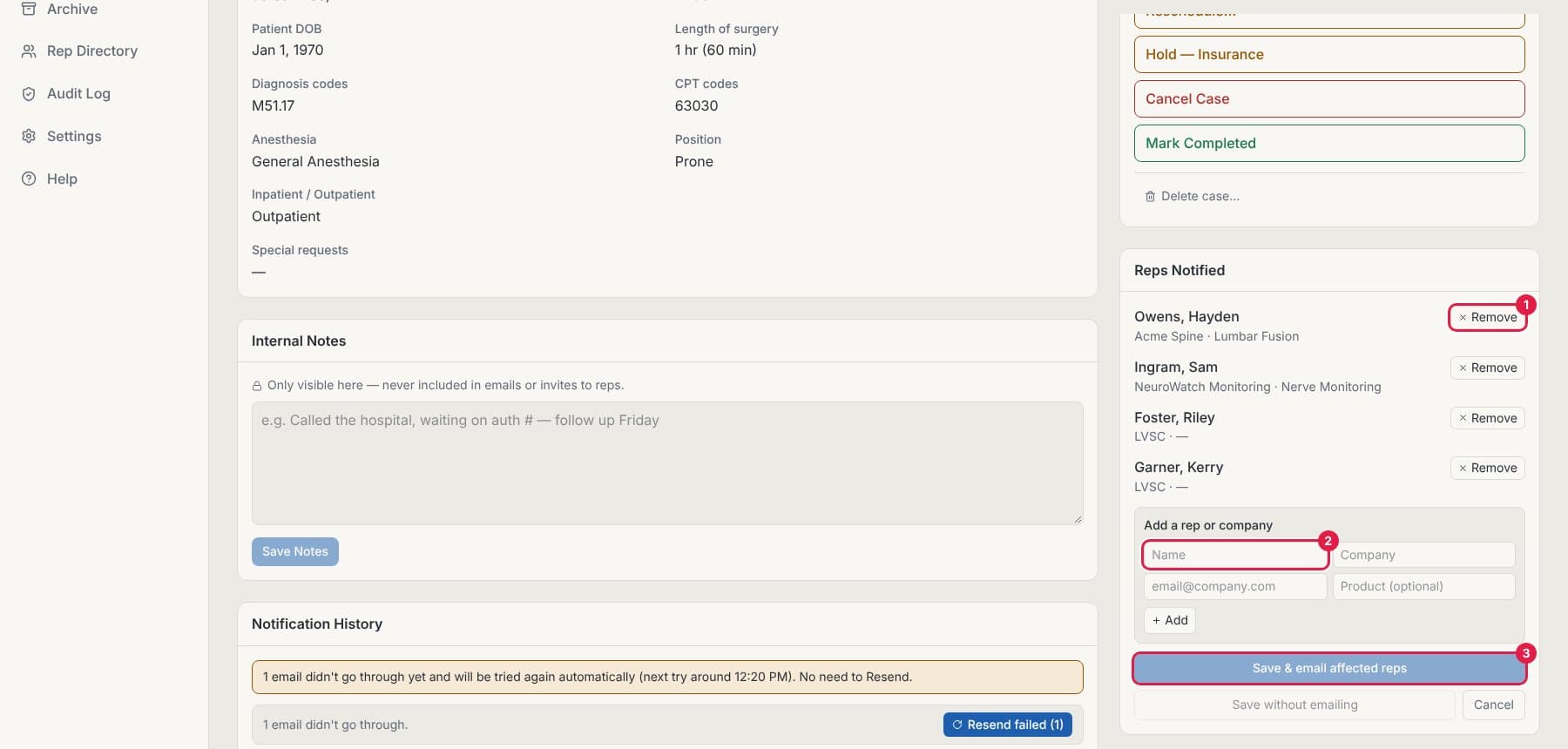Click the Notification History heading
The height and width of the screenshot is (749, 1568).
click(317, 624)
